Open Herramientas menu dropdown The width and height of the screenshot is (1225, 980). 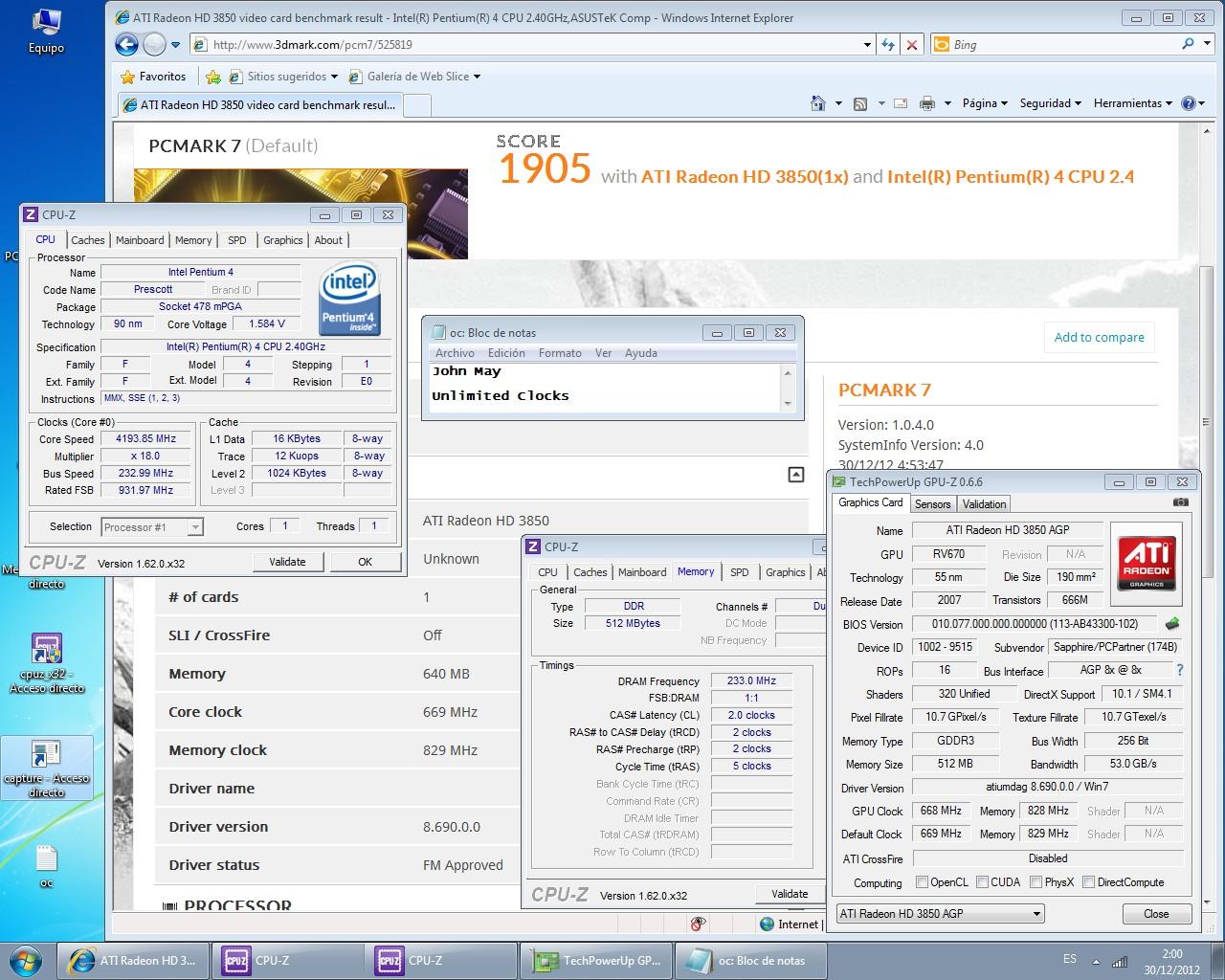1134,103
